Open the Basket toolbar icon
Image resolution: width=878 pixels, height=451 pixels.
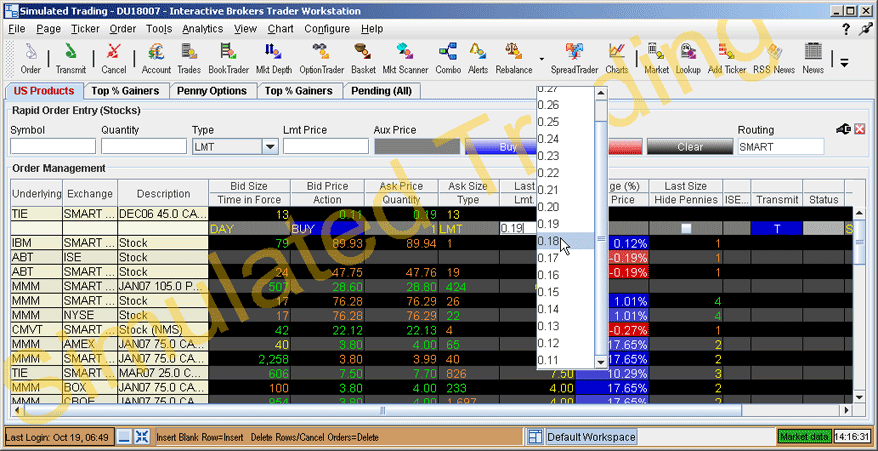click(x=363, y=58)
